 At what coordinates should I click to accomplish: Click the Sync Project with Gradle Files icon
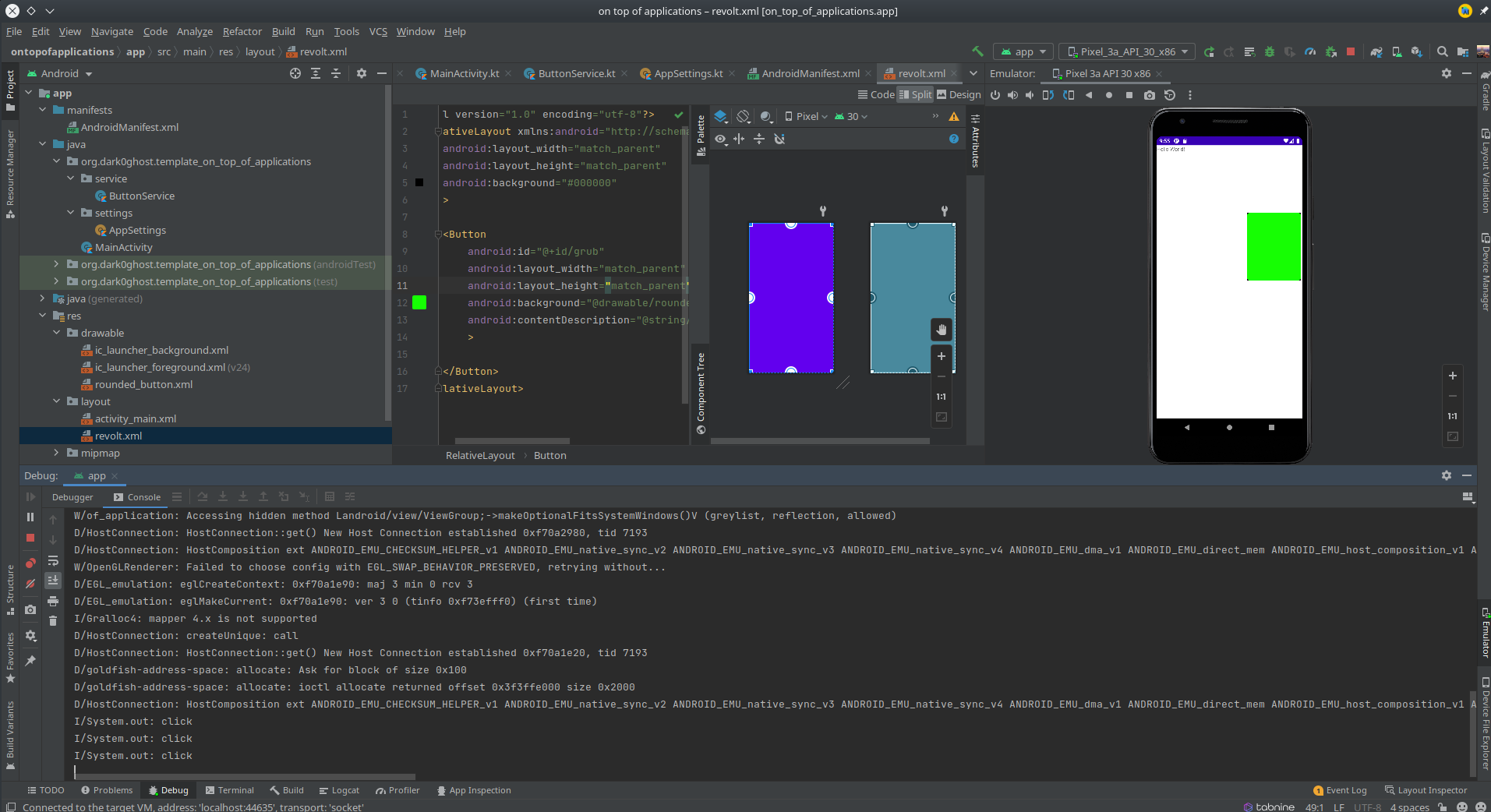(x=1376, y=51)
